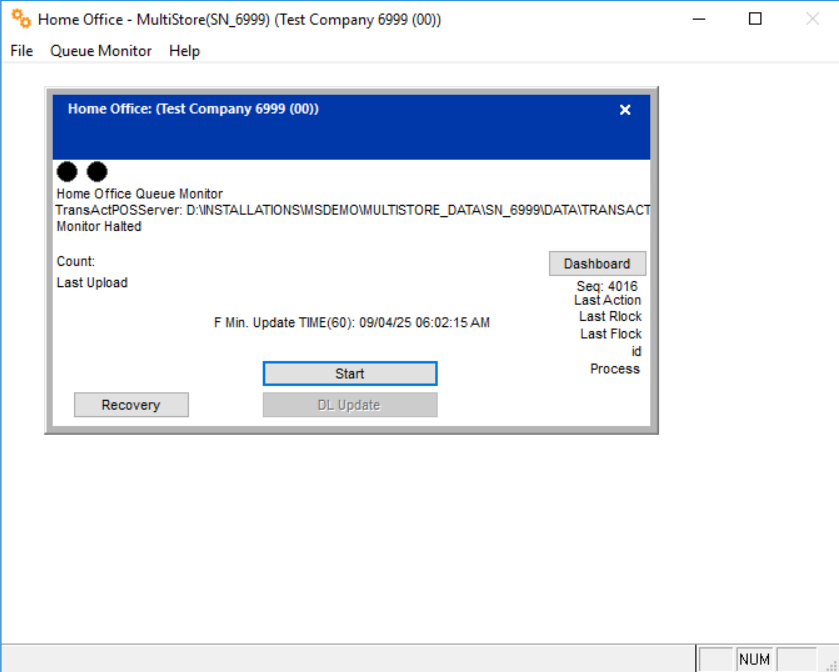The image size is (839, 672).
Task: Click the 'Last Upload' label
Action: click(x=92, y=282)
